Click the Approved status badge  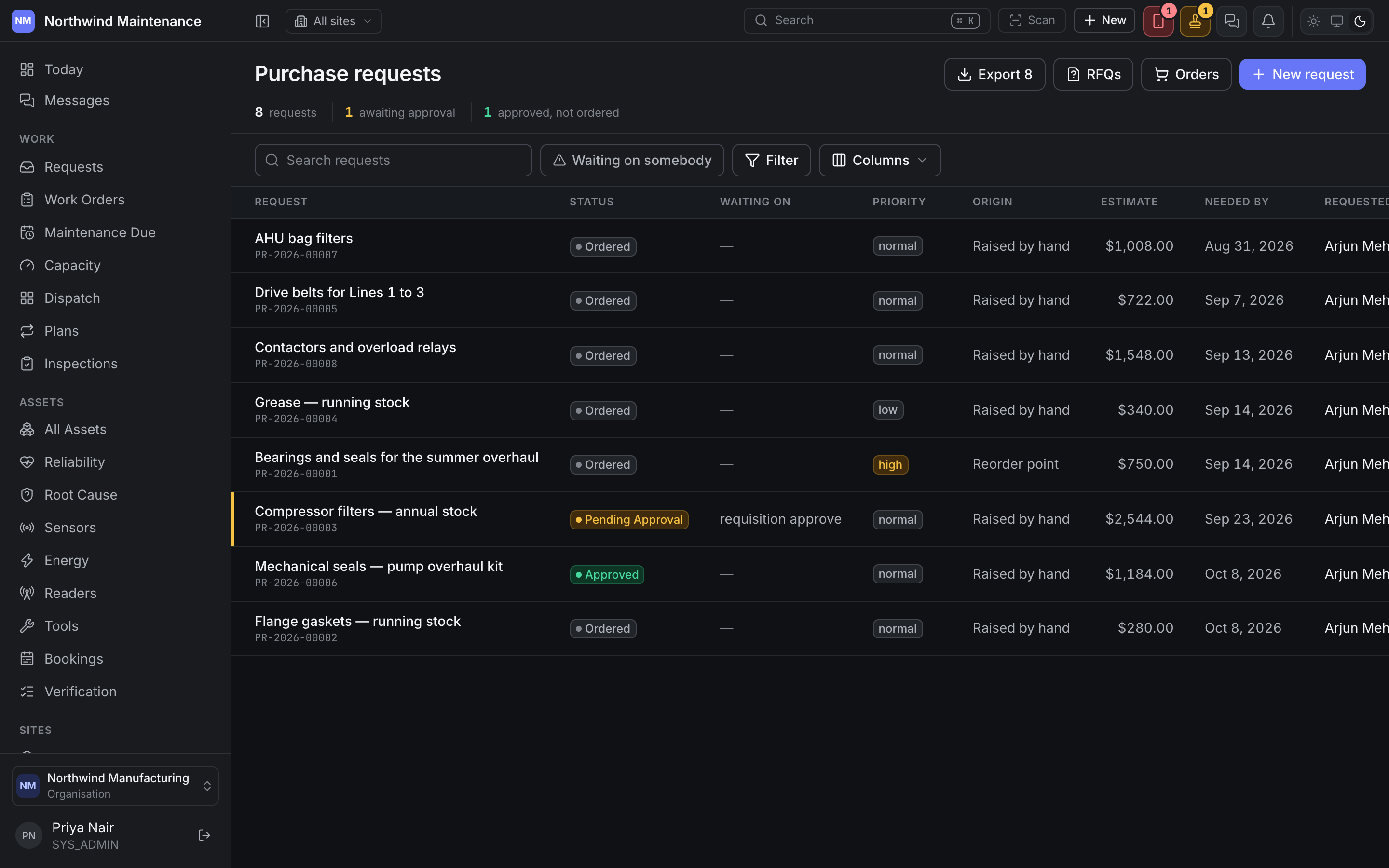(x=607, y=575)
